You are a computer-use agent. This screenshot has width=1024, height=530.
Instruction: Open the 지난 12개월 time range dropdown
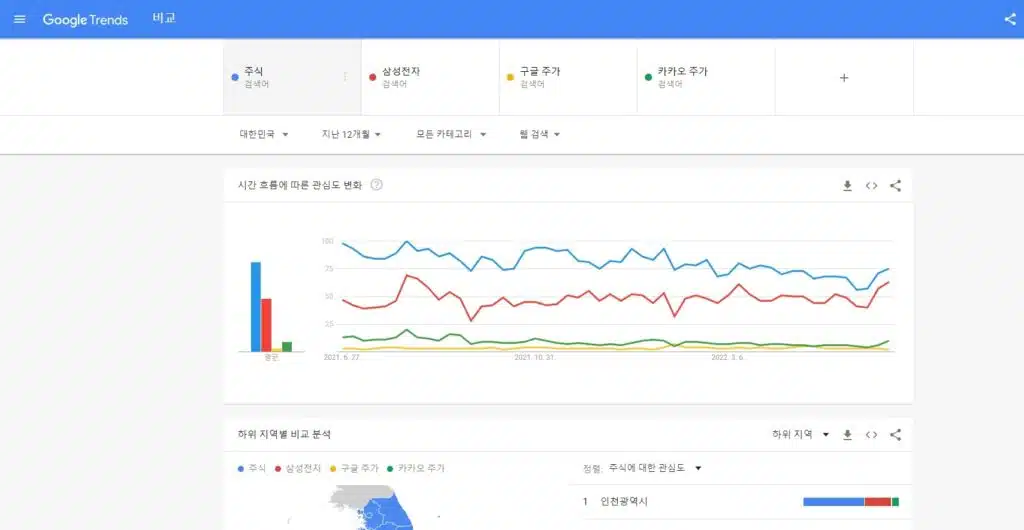351,134
